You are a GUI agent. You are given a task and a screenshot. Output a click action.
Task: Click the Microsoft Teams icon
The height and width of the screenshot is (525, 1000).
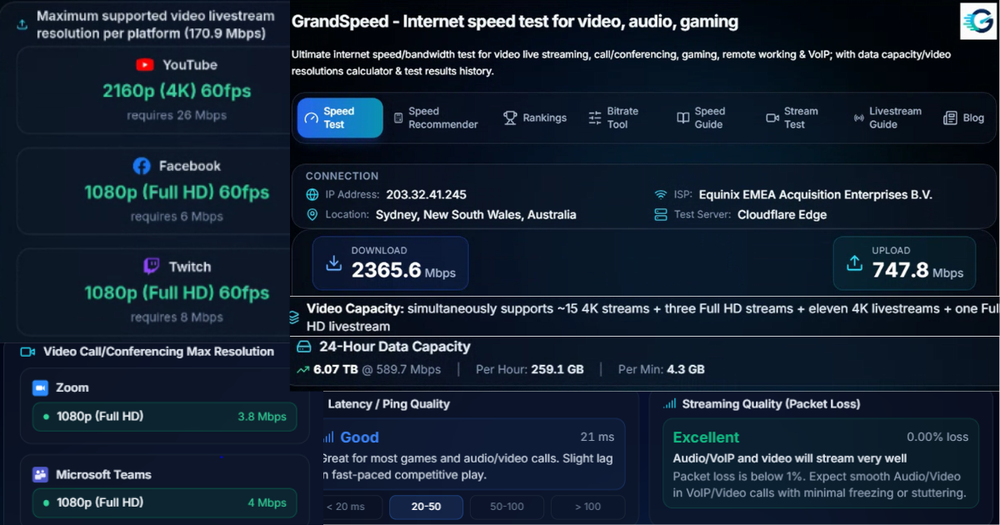coord(40,475)
